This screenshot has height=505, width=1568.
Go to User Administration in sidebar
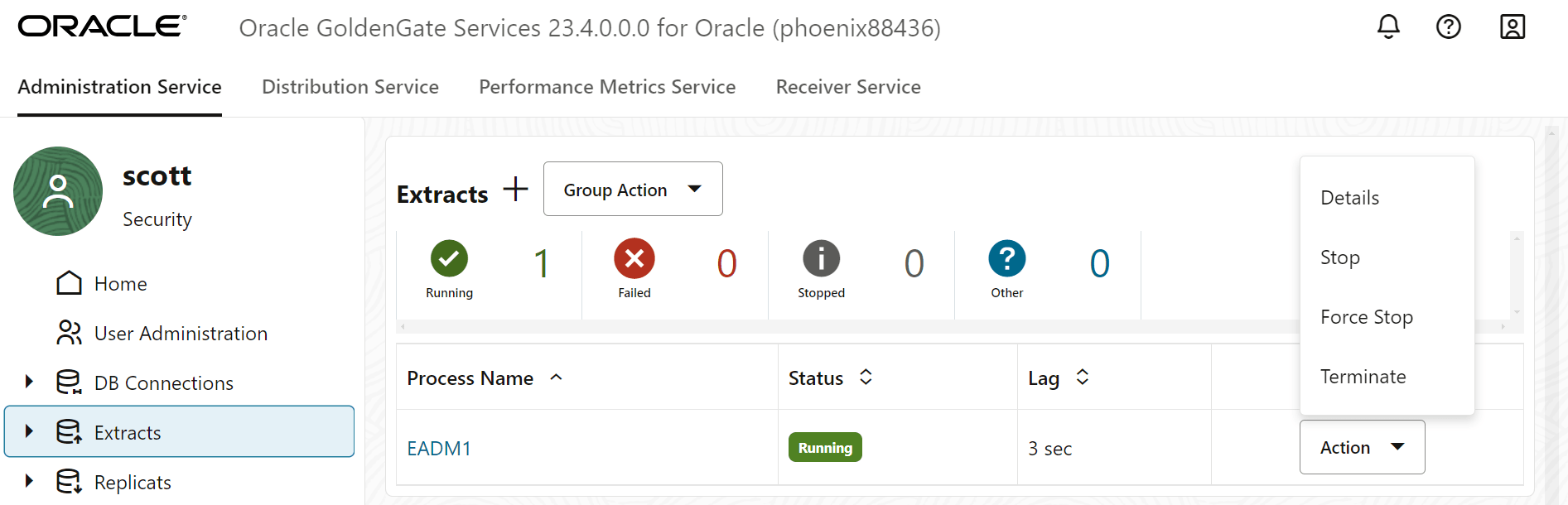[181, 333]
